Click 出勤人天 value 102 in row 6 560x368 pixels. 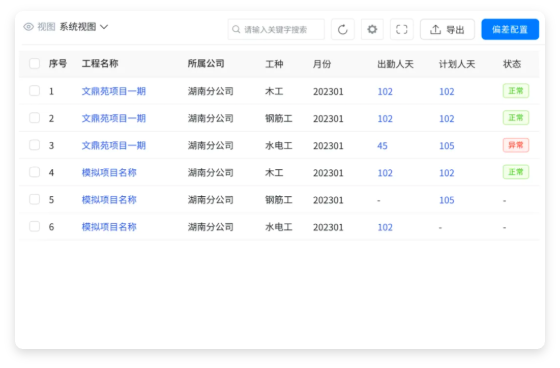385,228
